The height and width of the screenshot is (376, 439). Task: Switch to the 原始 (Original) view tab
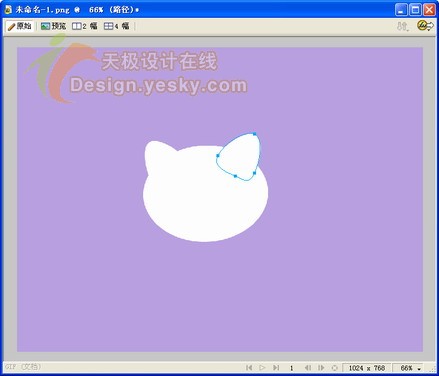[20, 26]
